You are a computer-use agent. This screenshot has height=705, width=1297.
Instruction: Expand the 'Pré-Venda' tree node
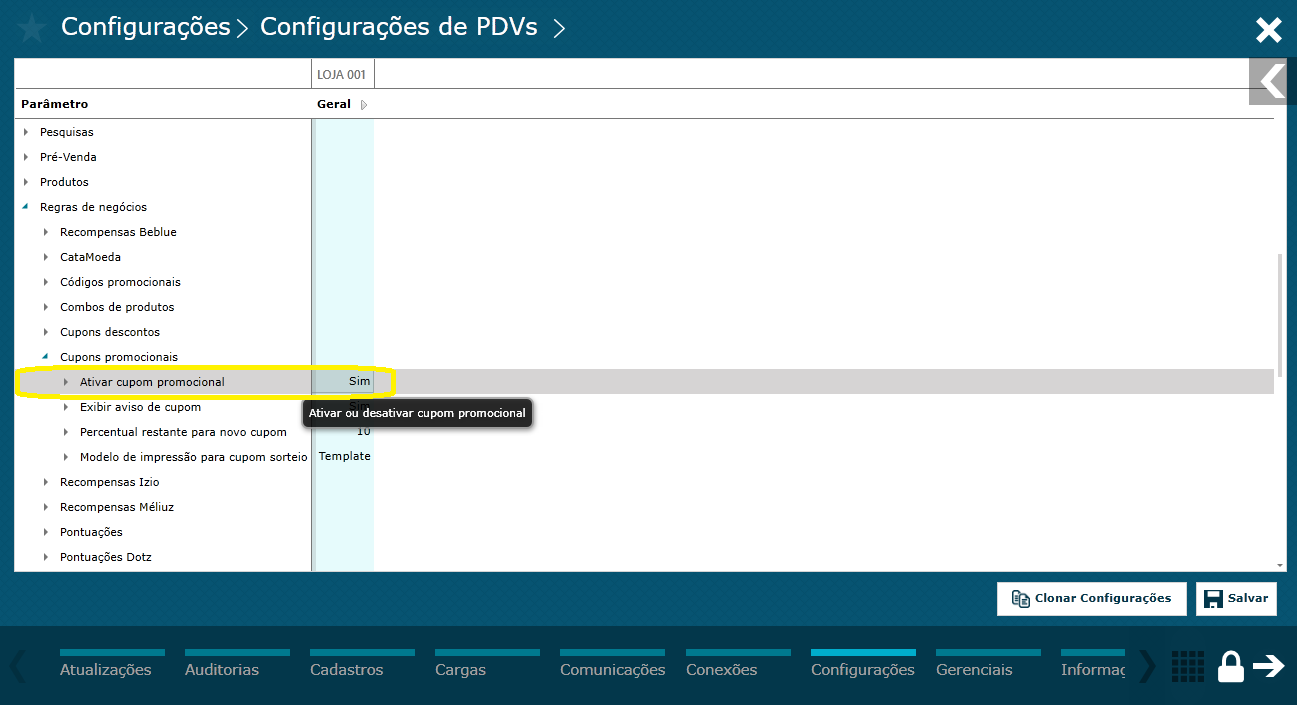(27, 156)
